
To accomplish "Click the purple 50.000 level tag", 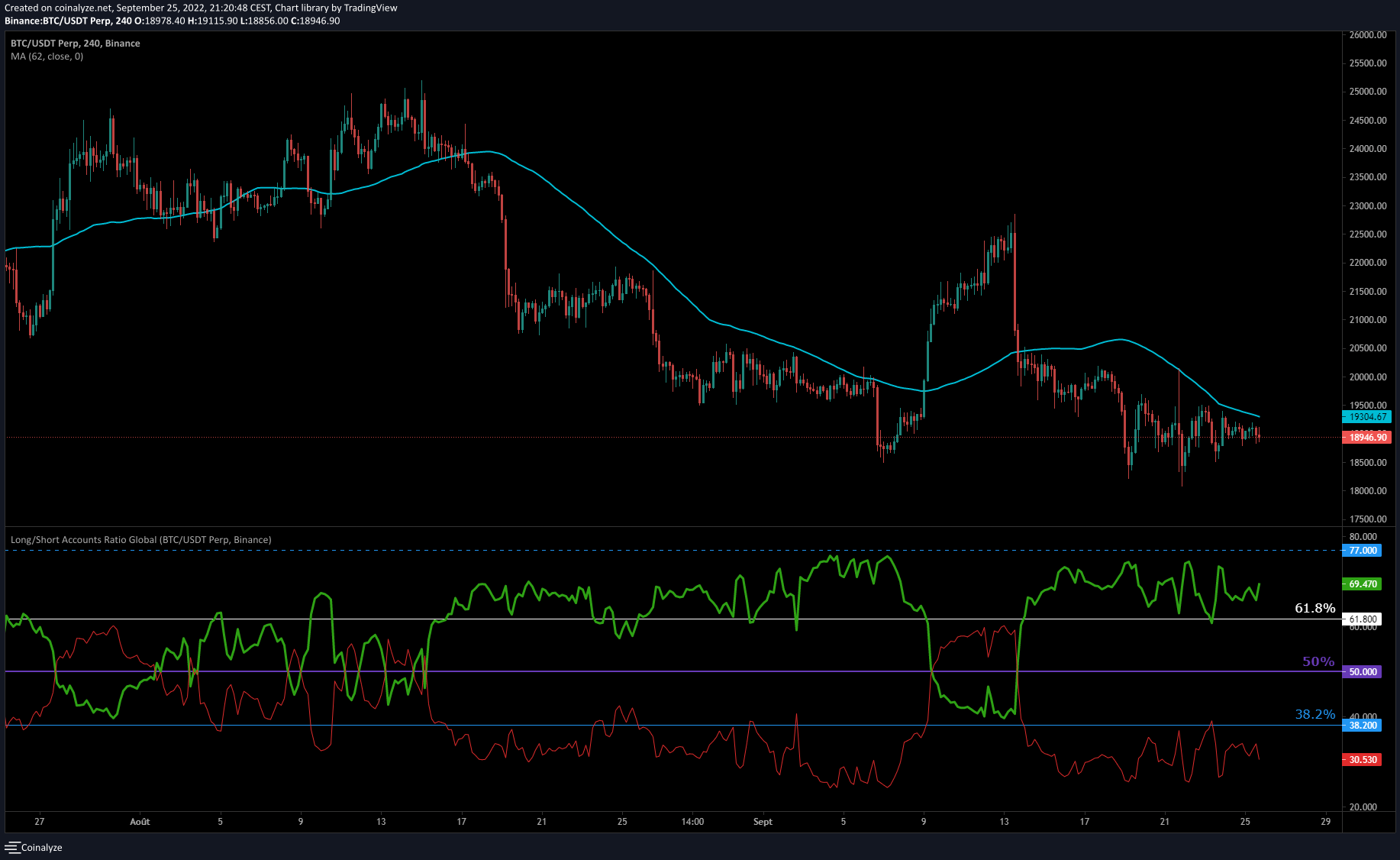I will [1363, 672].
